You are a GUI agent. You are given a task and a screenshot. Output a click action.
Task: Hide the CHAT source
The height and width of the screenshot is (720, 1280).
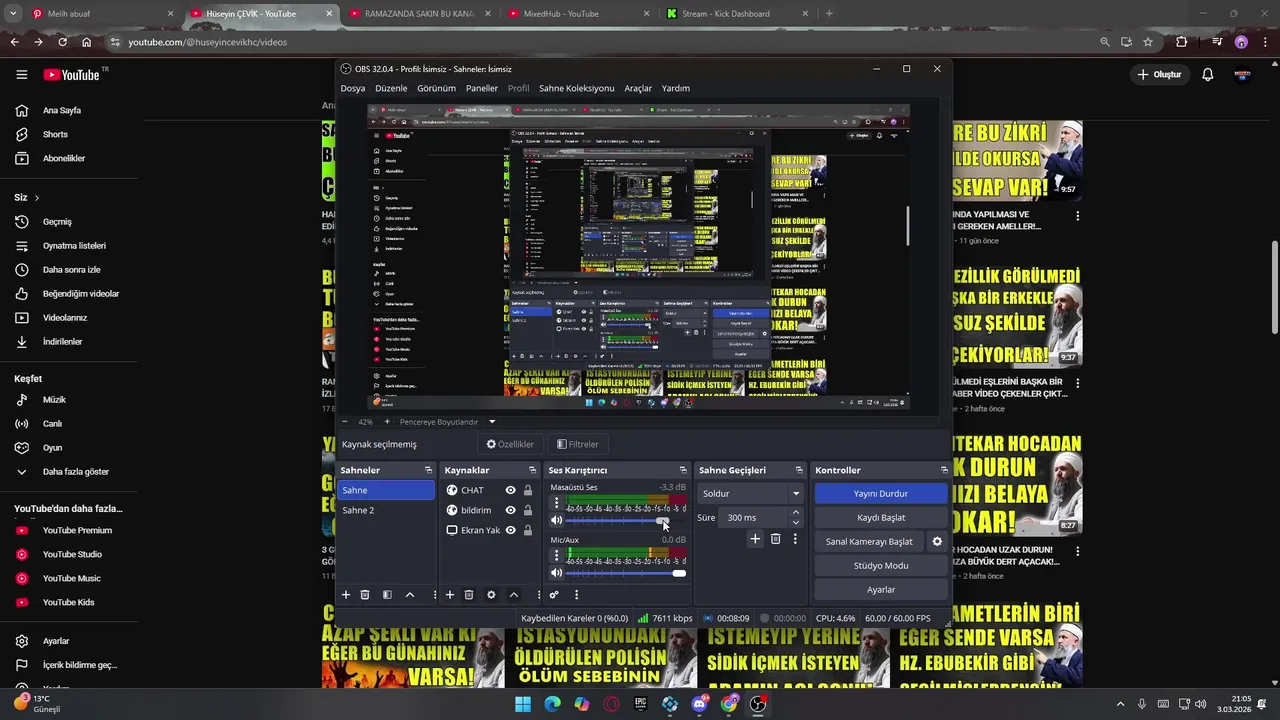[x=510, y=490]
